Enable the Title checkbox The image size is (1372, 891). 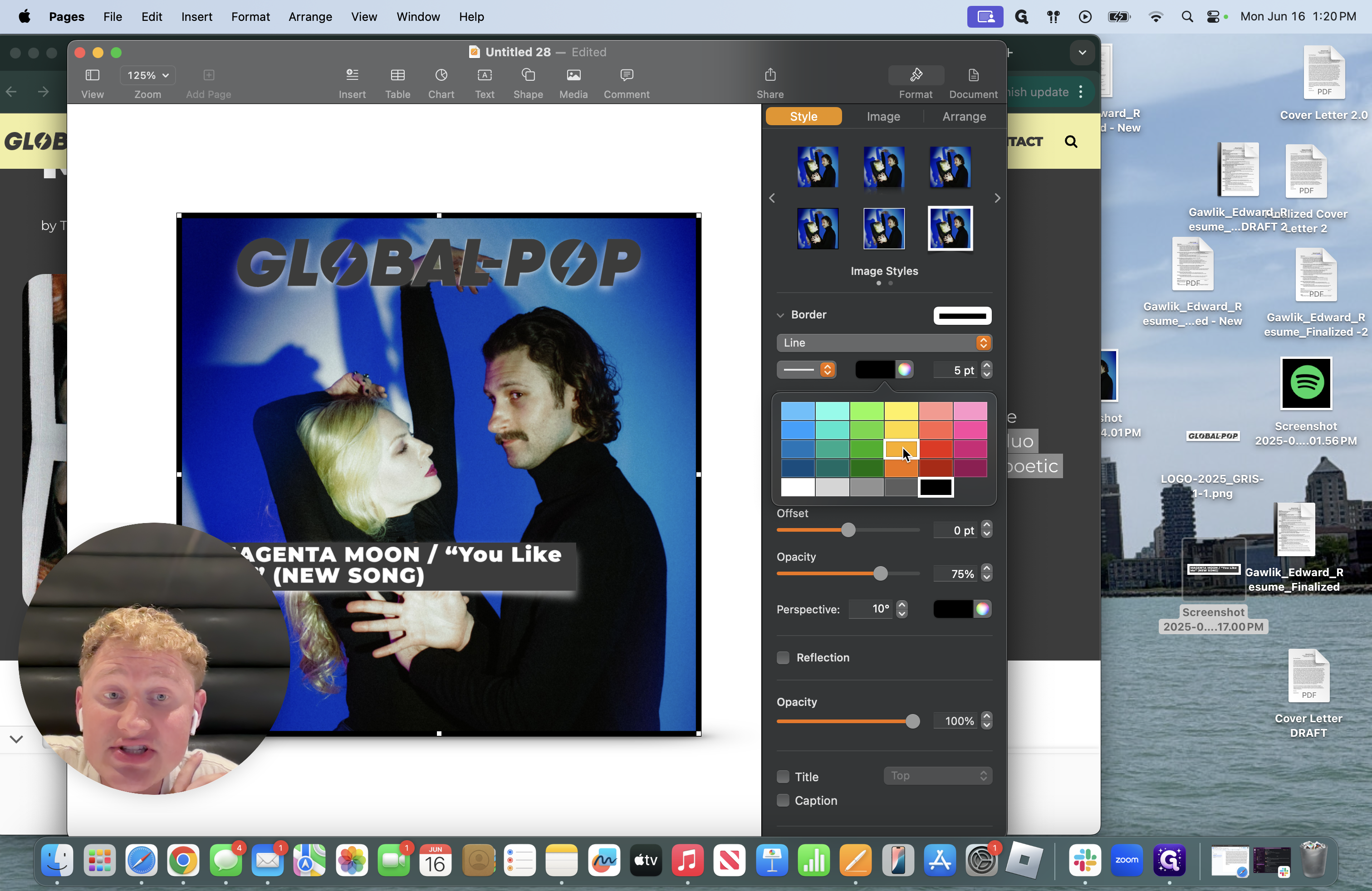pos(783,776)
